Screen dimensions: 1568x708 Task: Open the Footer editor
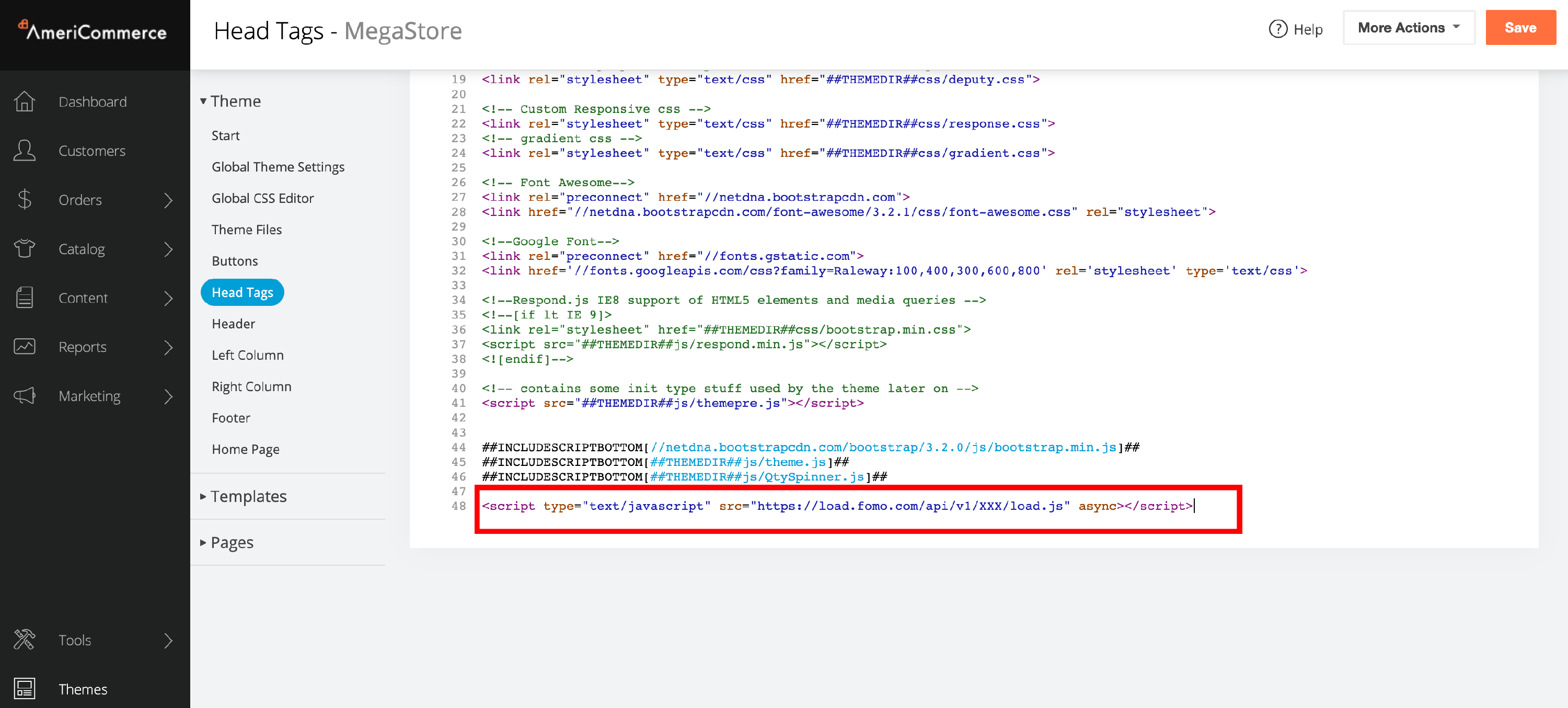point(230,418)
